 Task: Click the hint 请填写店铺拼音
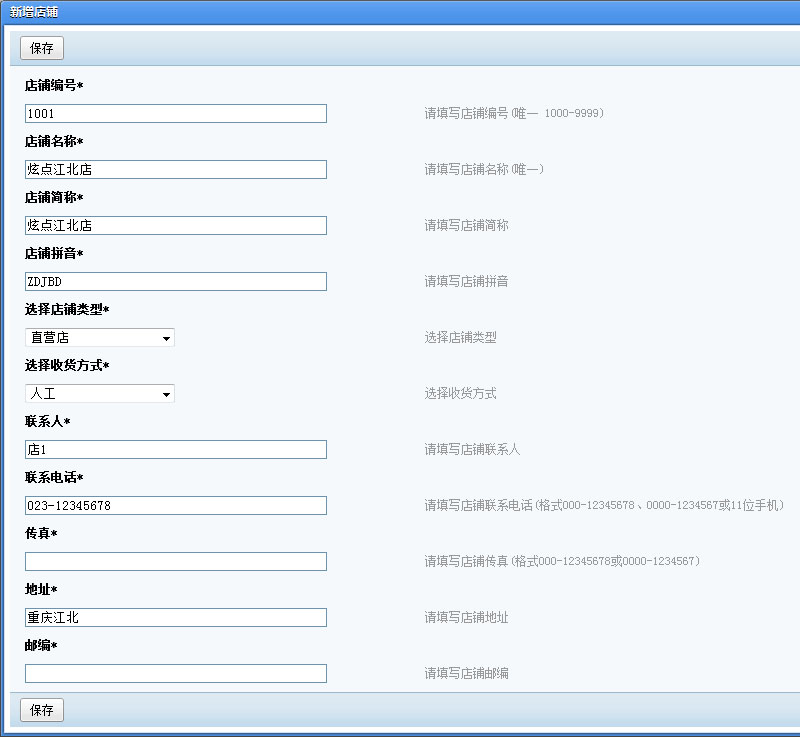466,282
